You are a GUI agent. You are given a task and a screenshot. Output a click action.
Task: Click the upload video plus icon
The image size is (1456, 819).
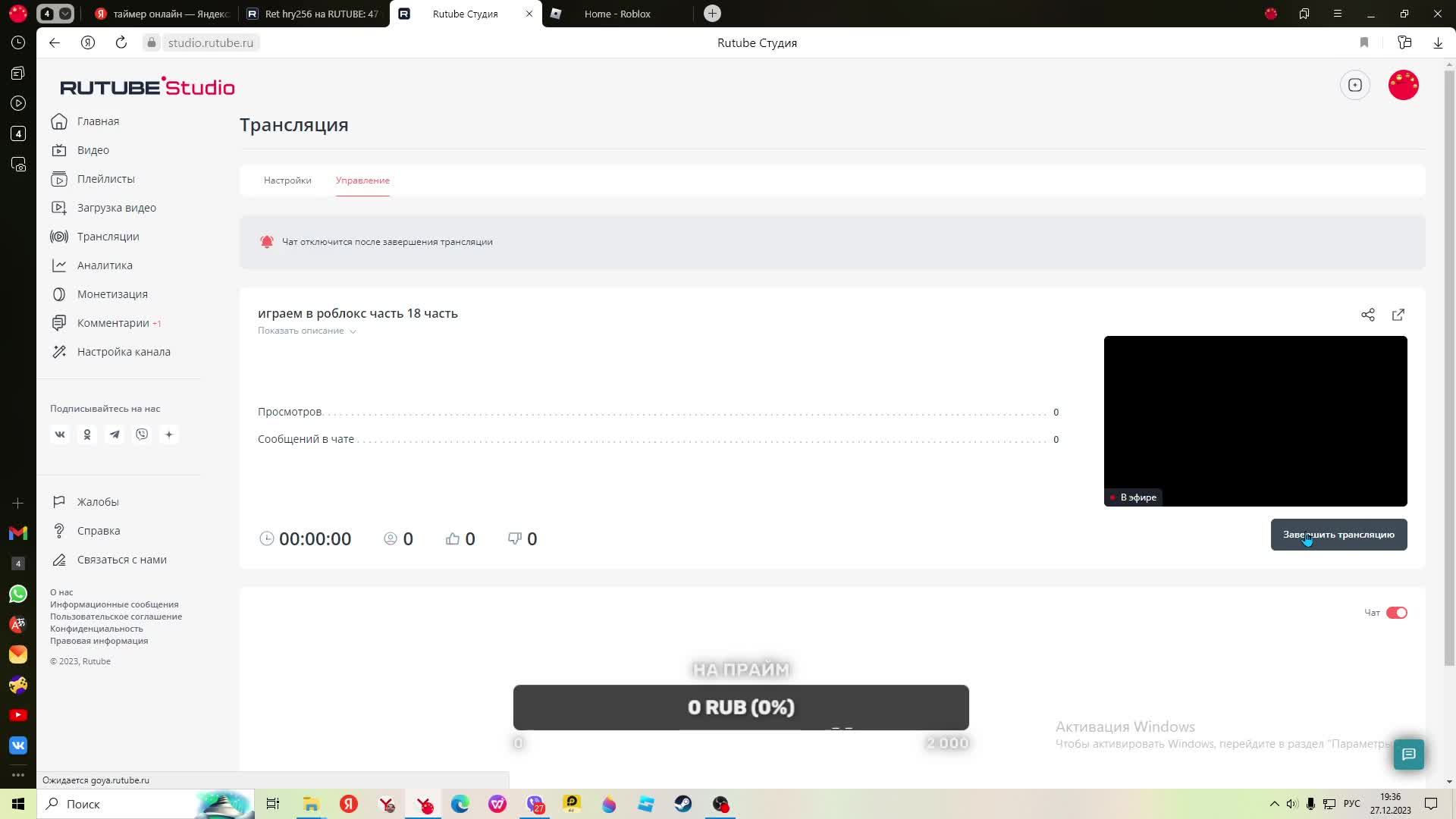click(1355, 85)
